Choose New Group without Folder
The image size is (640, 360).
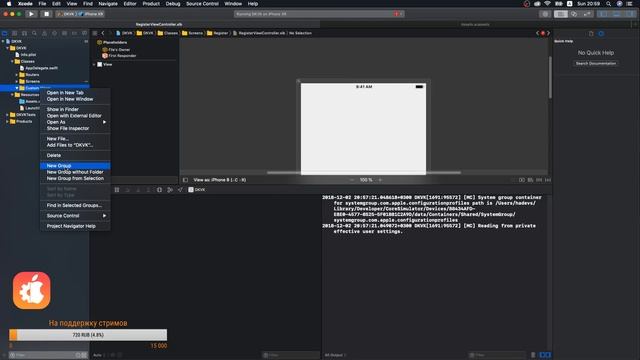(75, 172)
